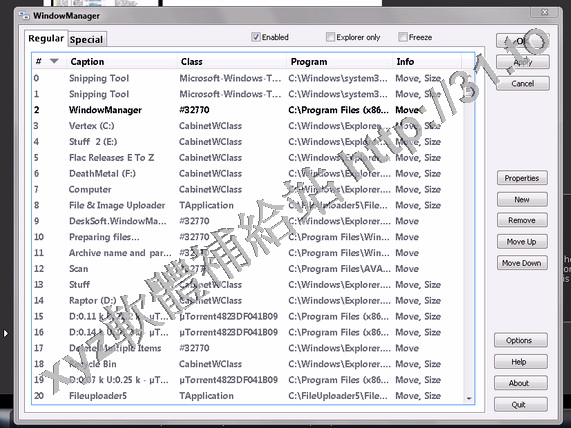The width and height of the screenshot is (571, 428).
Task: Switch to the Special tab
Action: coord(87,40)
